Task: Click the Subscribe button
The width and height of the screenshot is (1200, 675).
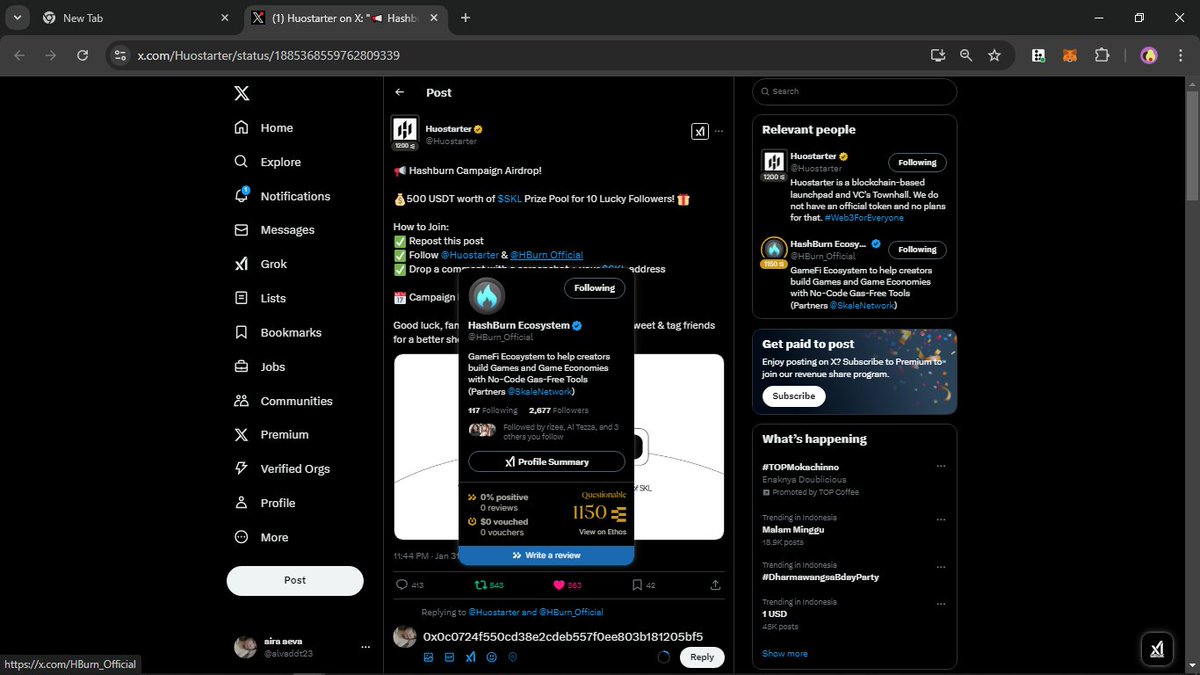Action: (x=794, y=396)
